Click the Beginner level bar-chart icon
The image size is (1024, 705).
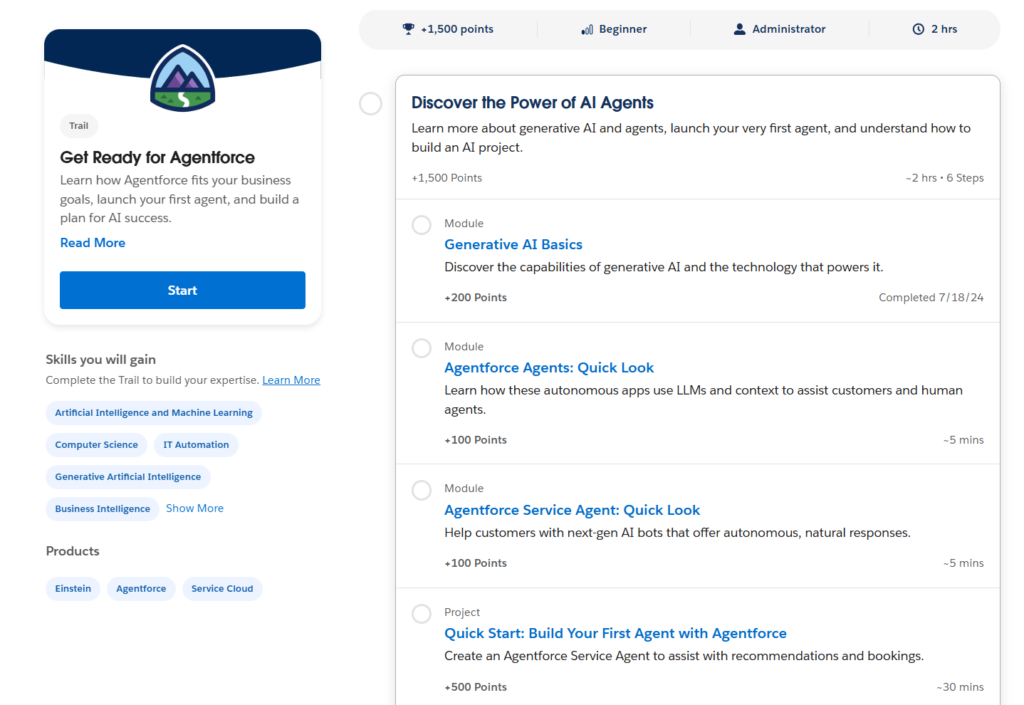coord(587,29)
